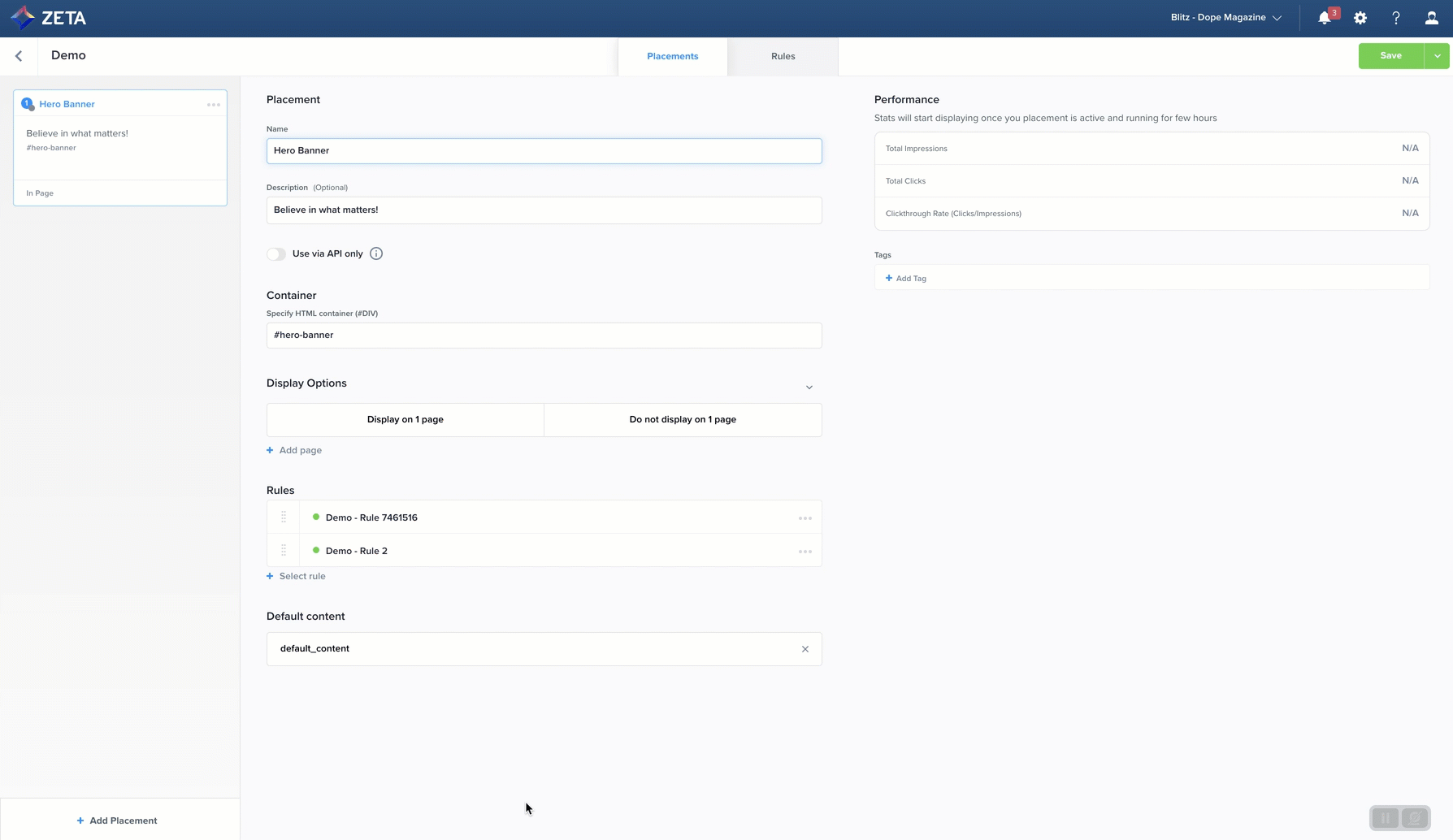Viewport: 1453px width, 840px height.
Task: Select the Placements tab
Action: [x=672, y=56]
